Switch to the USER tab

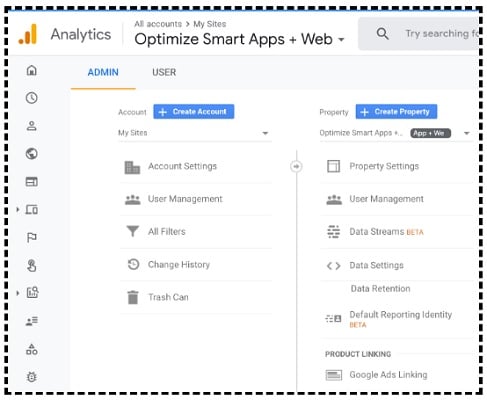pos(164,72)
